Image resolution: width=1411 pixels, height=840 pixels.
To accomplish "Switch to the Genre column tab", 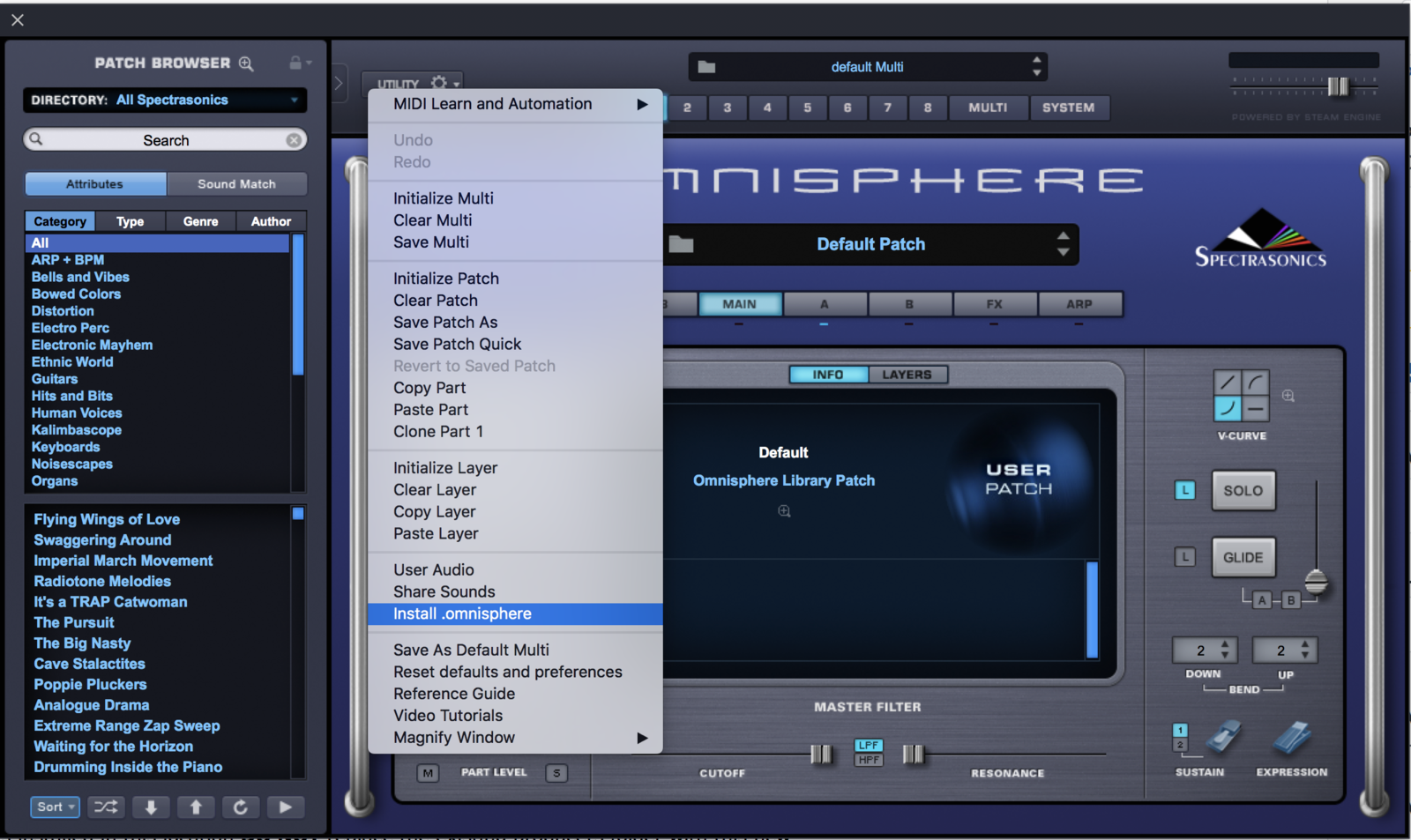I will (x=200, y=221).
